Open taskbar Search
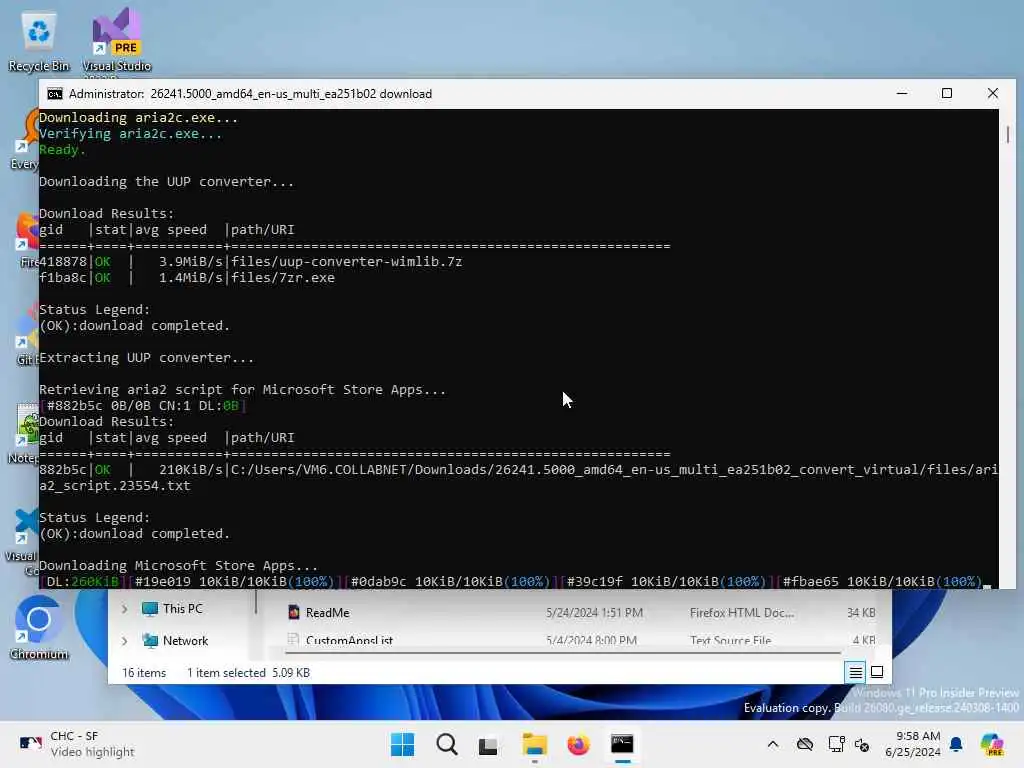 coord(447,744)
